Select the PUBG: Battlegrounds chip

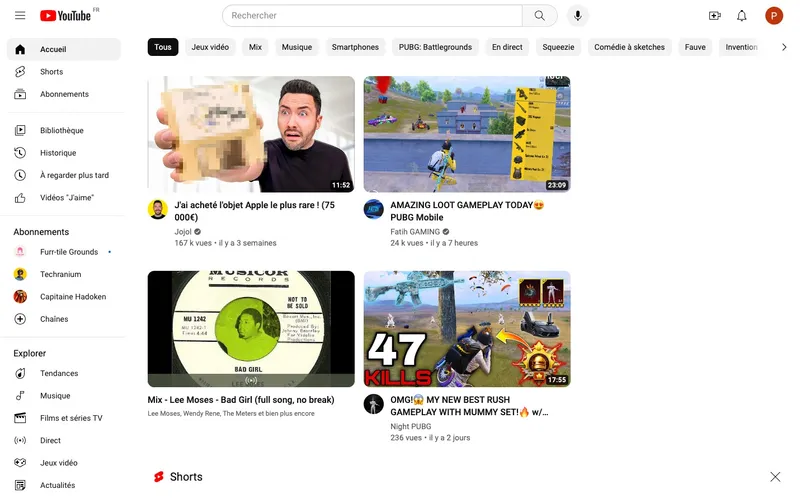[435, 47]
